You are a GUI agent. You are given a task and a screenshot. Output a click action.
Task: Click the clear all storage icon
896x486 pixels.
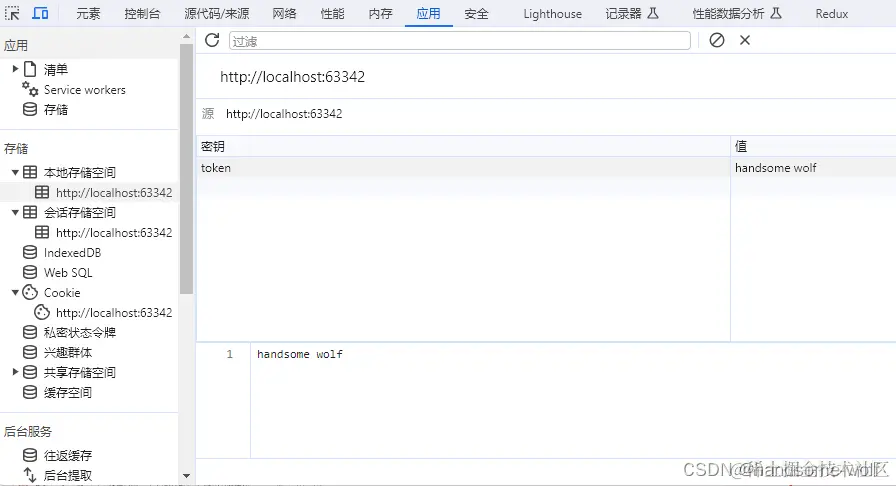(x=717, y=40)
